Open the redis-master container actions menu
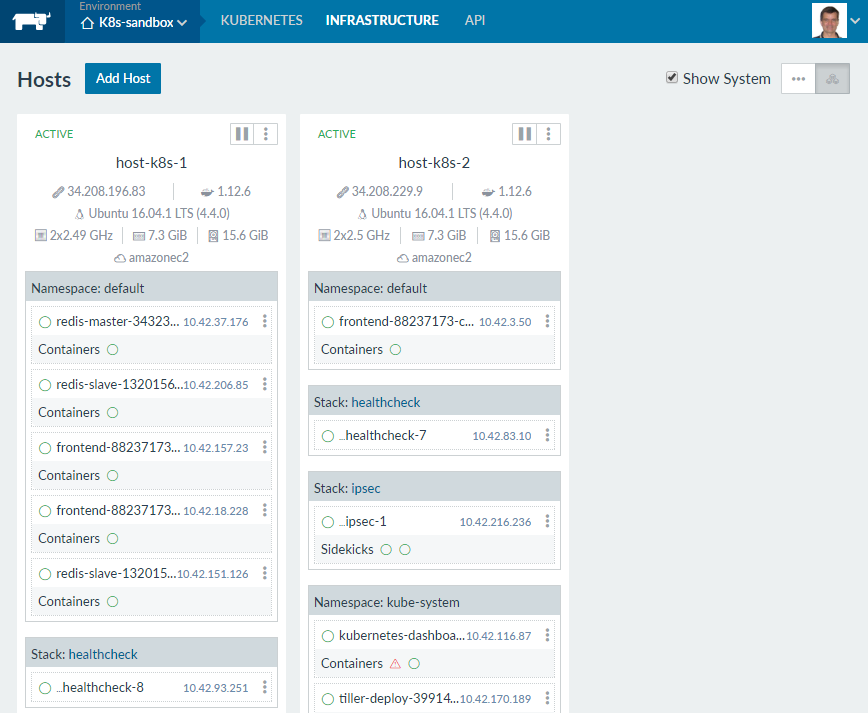This screenshot has width=868, height=713. tap(264, 321)
